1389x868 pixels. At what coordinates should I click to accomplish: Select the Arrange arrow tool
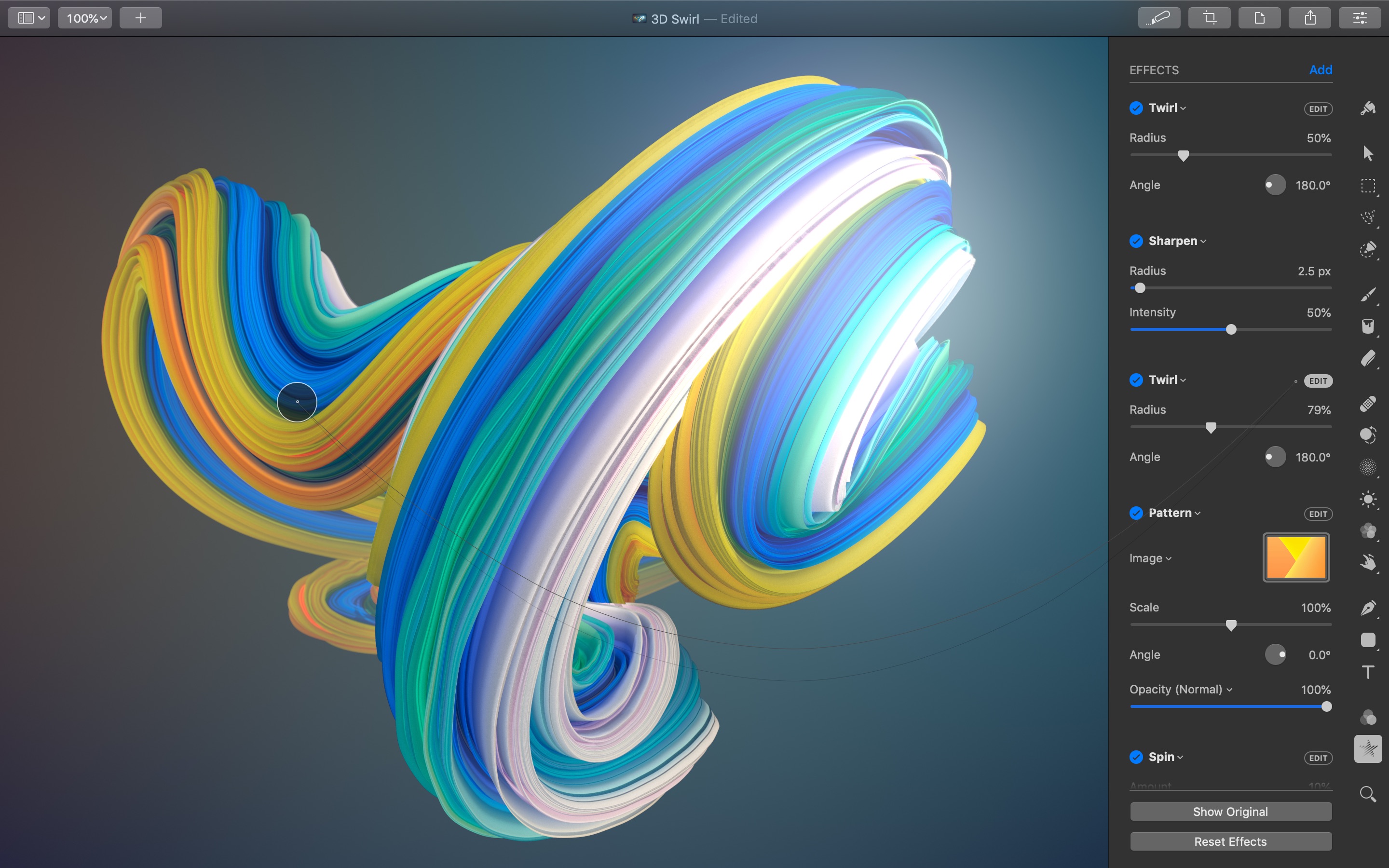1368,153
